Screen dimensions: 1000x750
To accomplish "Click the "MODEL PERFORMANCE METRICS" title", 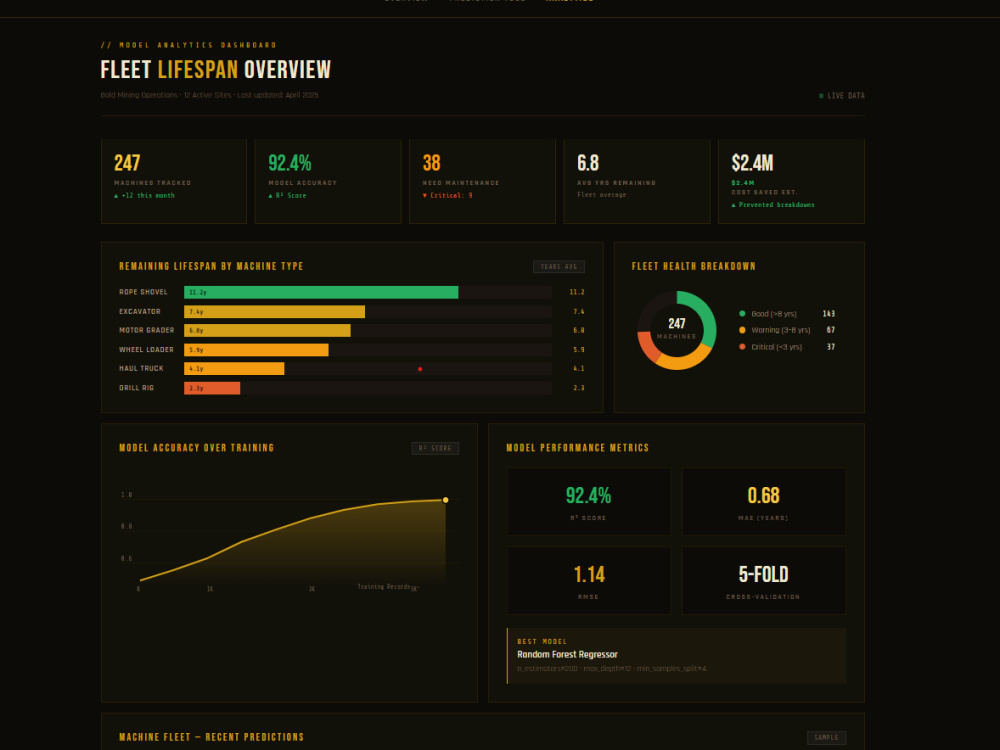I will [577, 448].
